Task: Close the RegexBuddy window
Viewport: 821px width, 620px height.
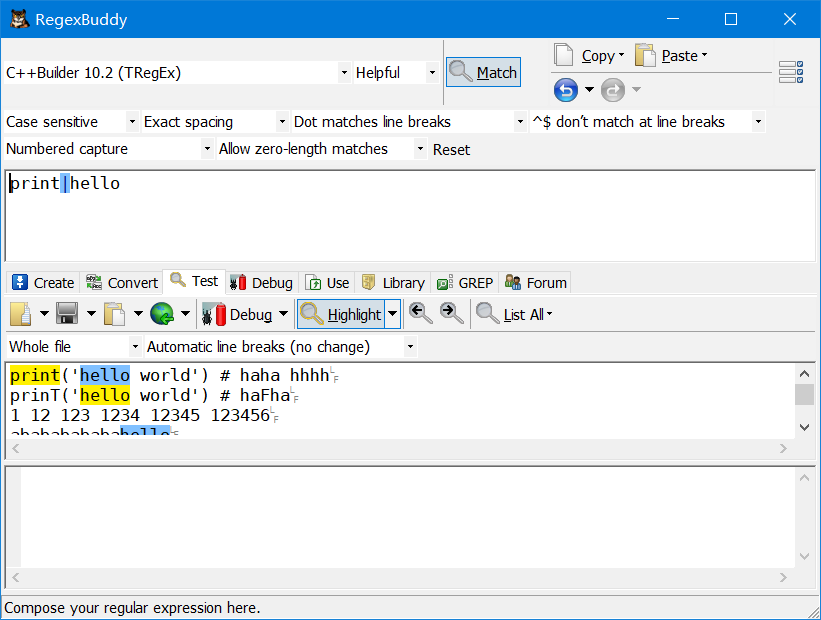Action: click(790, 19)
